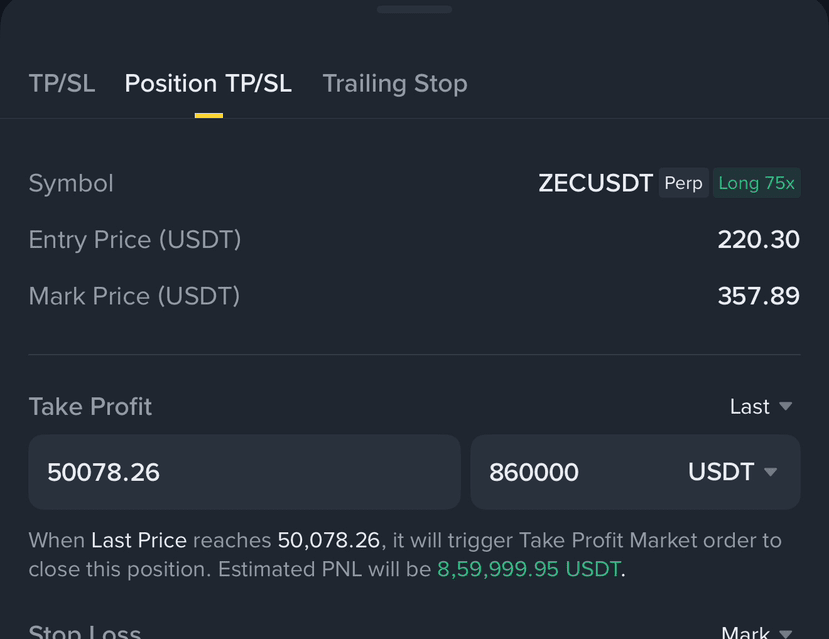Click the arrow next to Last
The height and width of the screenshot is (639, 829).
pos(786,406)
